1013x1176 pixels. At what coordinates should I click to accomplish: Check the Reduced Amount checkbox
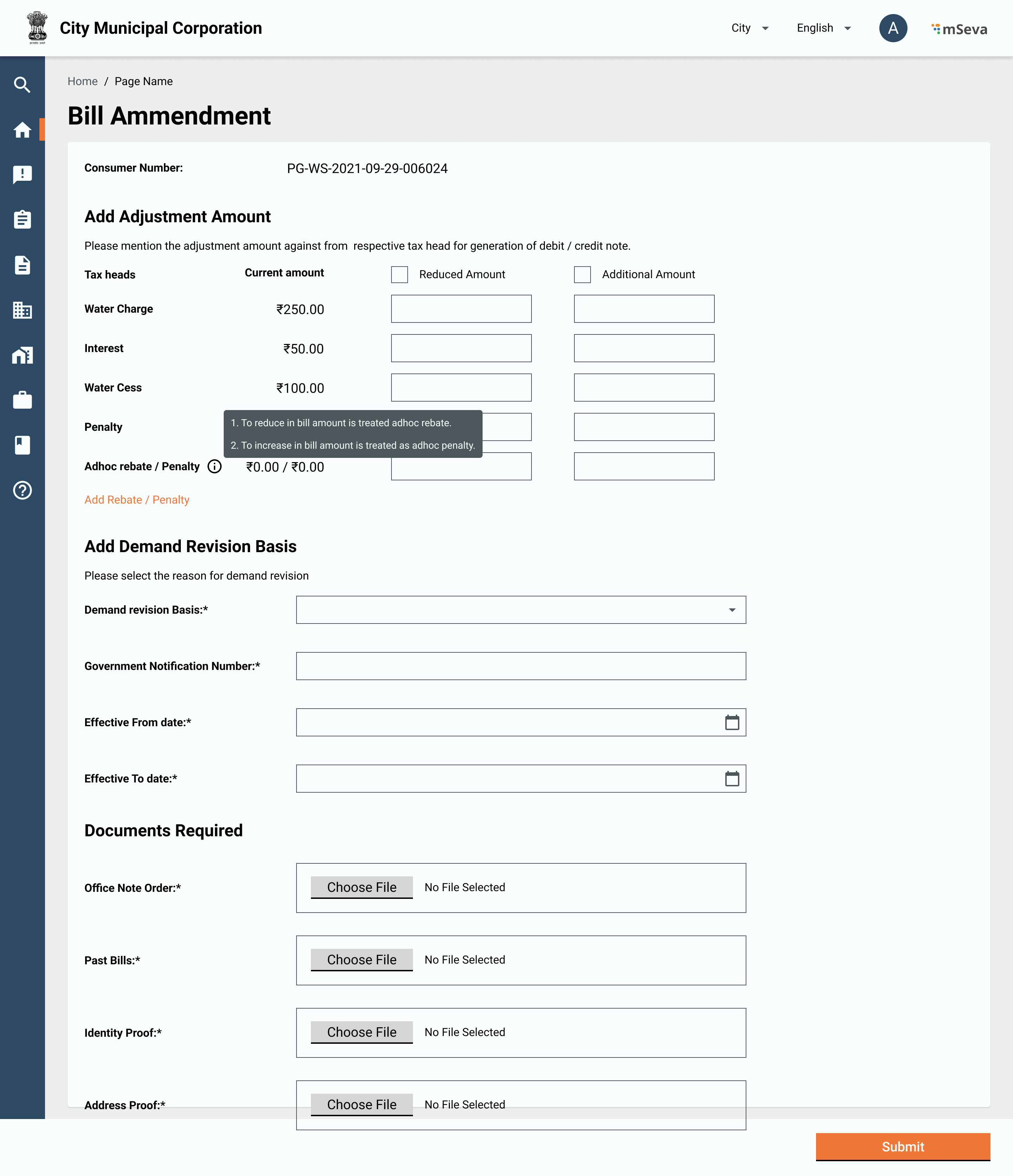(x=399, y=275)
